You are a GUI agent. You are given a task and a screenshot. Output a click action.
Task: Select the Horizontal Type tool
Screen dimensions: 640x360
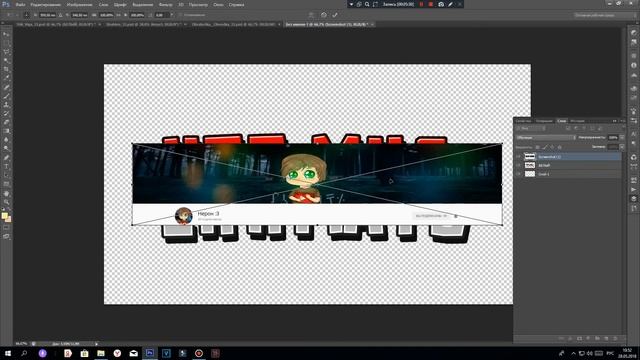[x=6, y=167]
